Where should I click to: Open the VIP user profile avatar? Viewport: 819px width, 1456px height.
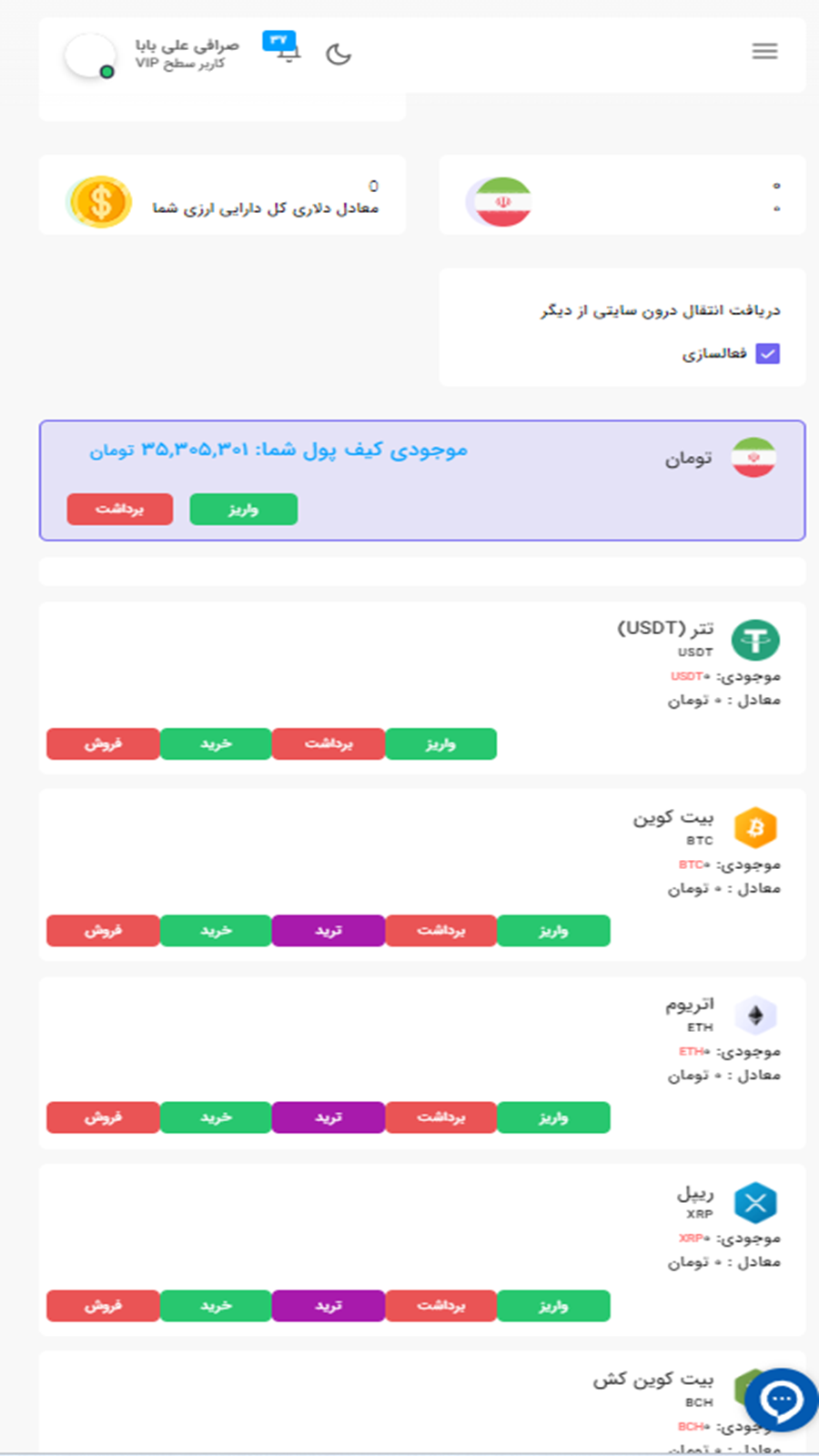87,56
